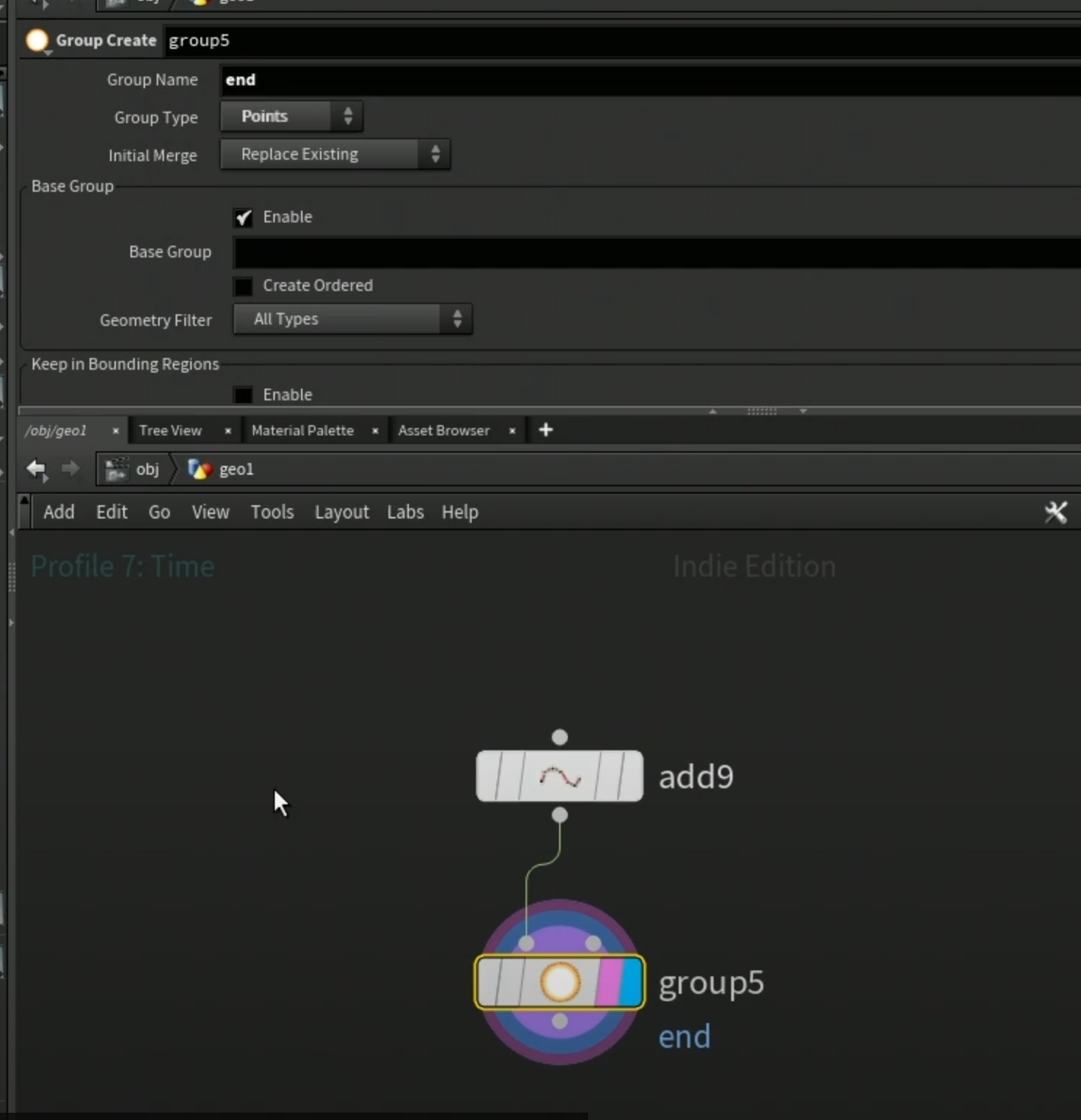Click the network forward navigation arrow
This screenshot has height=1120, width=1081.
coord(71,468)
